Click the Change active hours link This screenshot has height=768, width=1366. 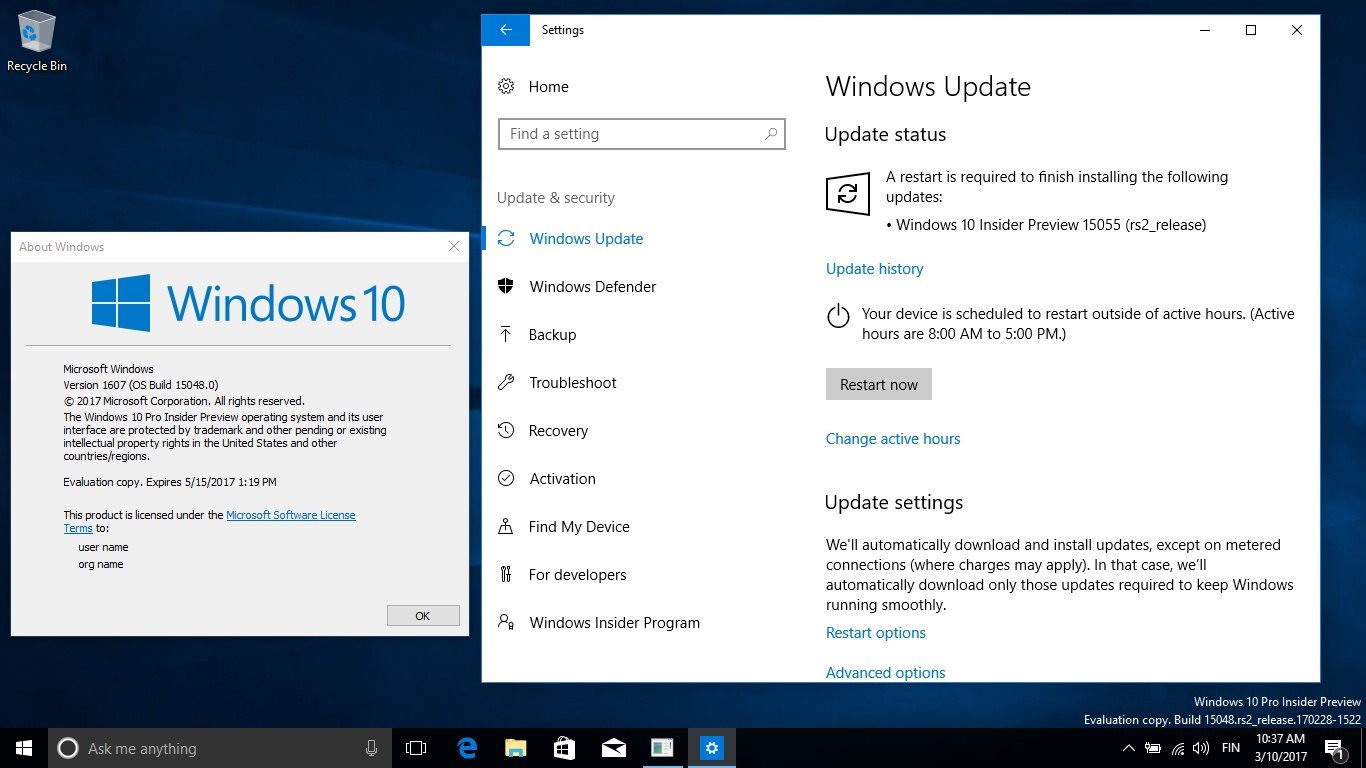click(x=892, y=439)
